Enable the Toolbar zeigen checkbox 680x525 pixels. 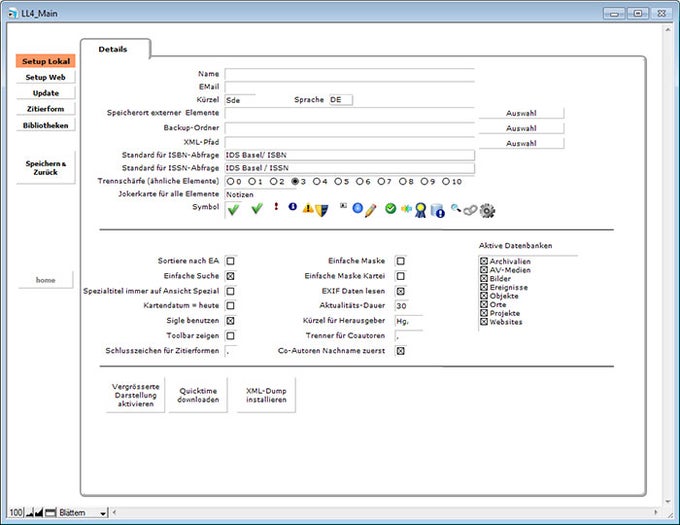click(x=230, y=336)
